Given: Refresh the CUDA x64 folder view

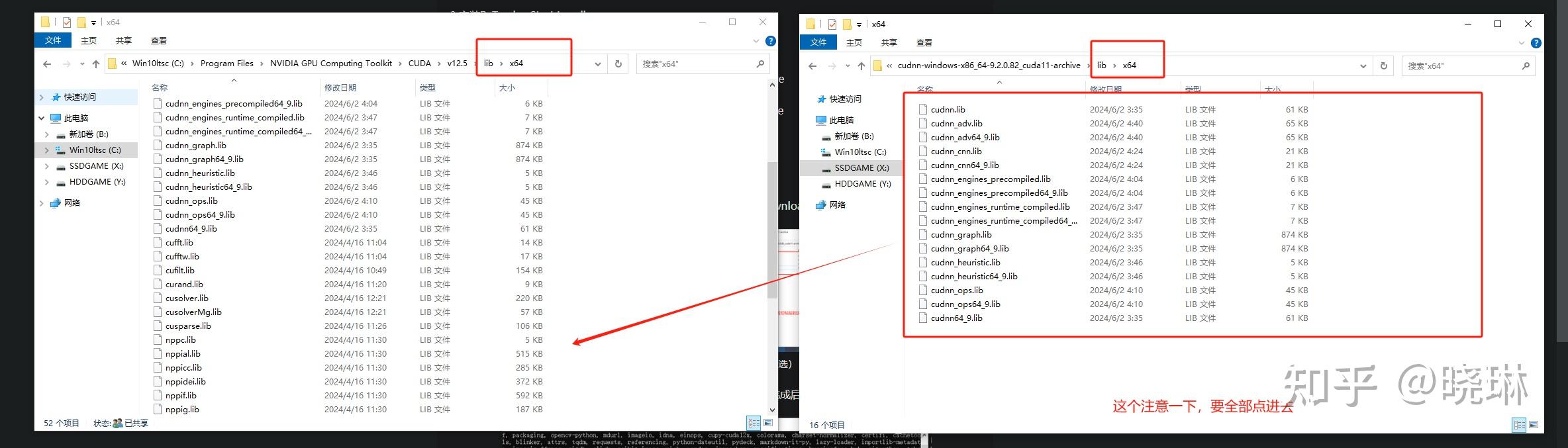Looking at the screenshot, I should 618,64.
